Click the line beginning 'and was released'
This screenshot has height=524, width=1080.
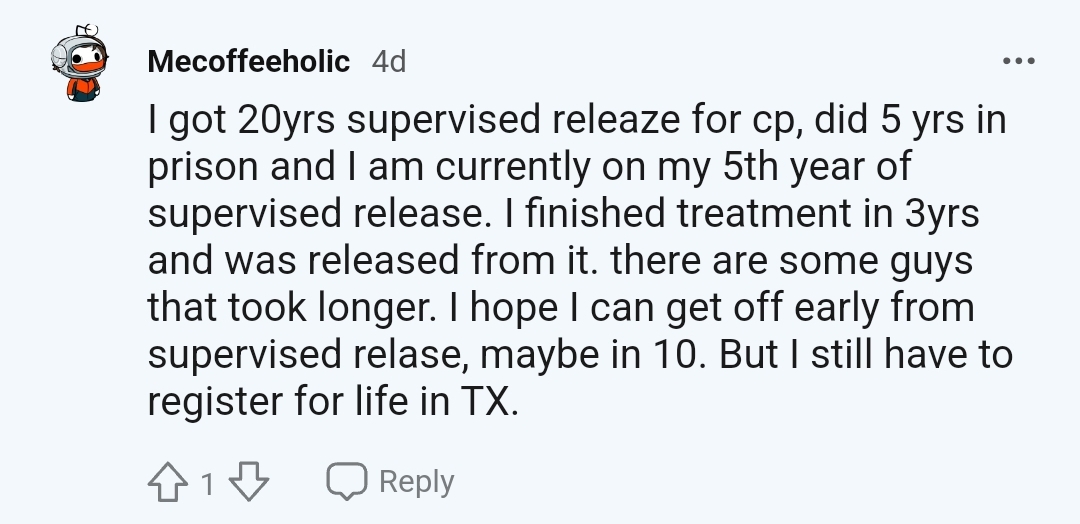tap(560, 261)
